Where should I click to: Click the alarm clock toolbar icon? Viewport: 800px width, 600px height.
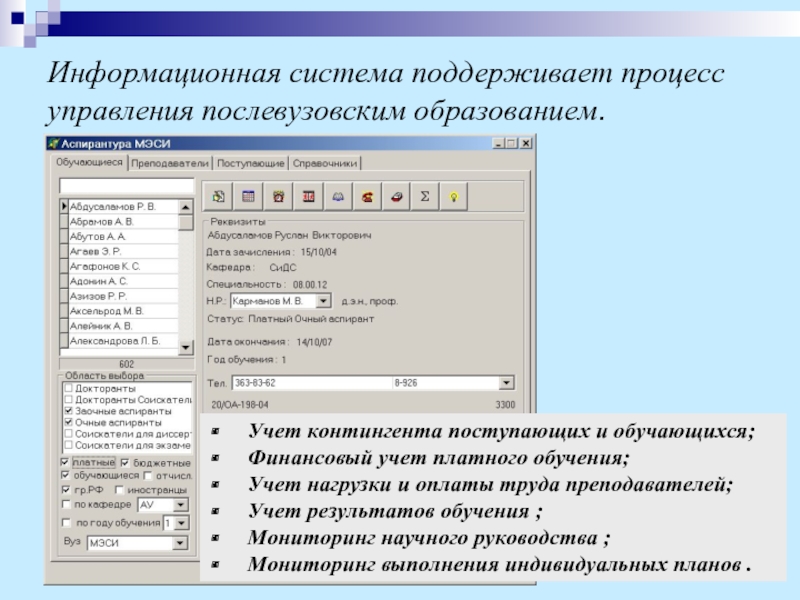(279, 196)
